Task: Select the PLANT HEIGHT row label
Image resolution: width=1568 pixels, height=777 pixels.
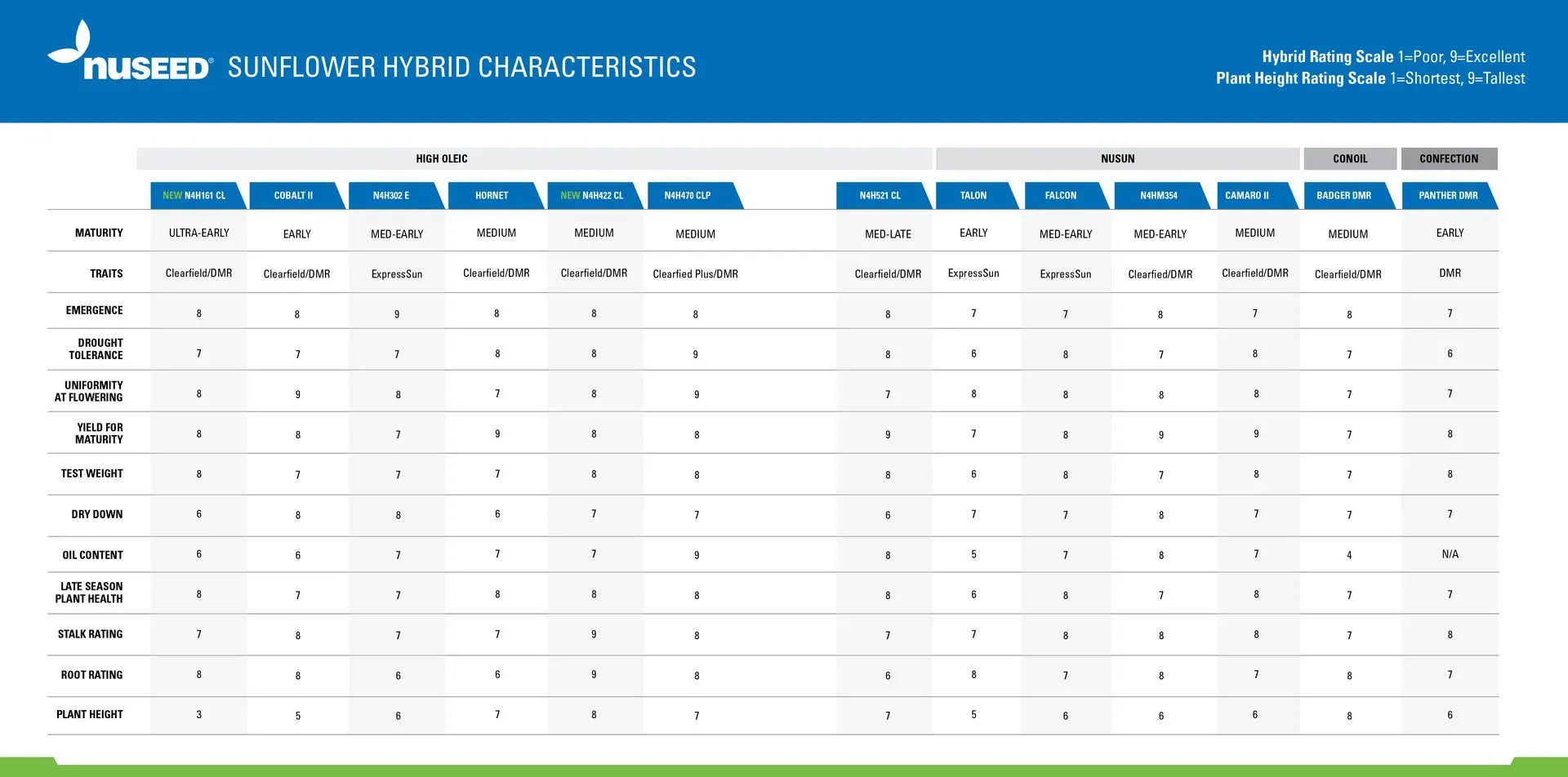Action: [x=90, y=715]
